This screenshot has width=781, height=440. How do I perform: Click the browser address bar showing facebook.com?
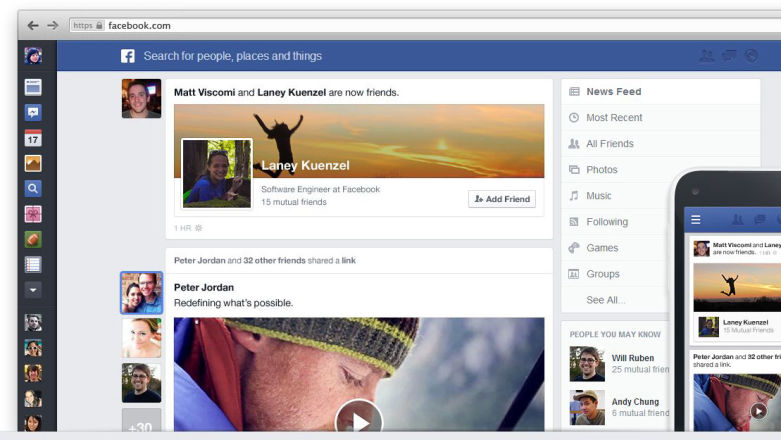425,25
